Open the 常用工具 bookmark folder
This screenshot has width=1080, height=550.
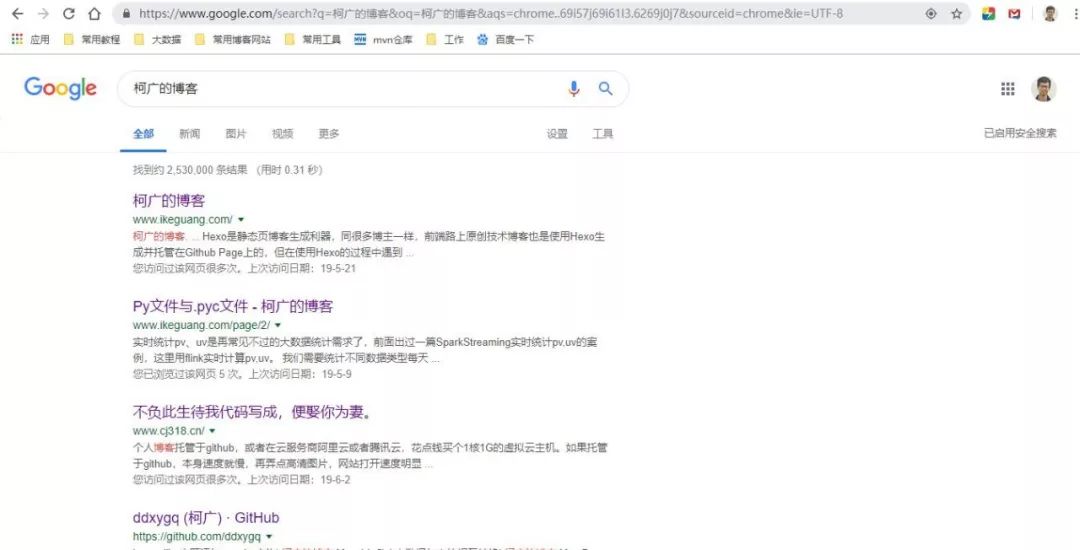313,39
